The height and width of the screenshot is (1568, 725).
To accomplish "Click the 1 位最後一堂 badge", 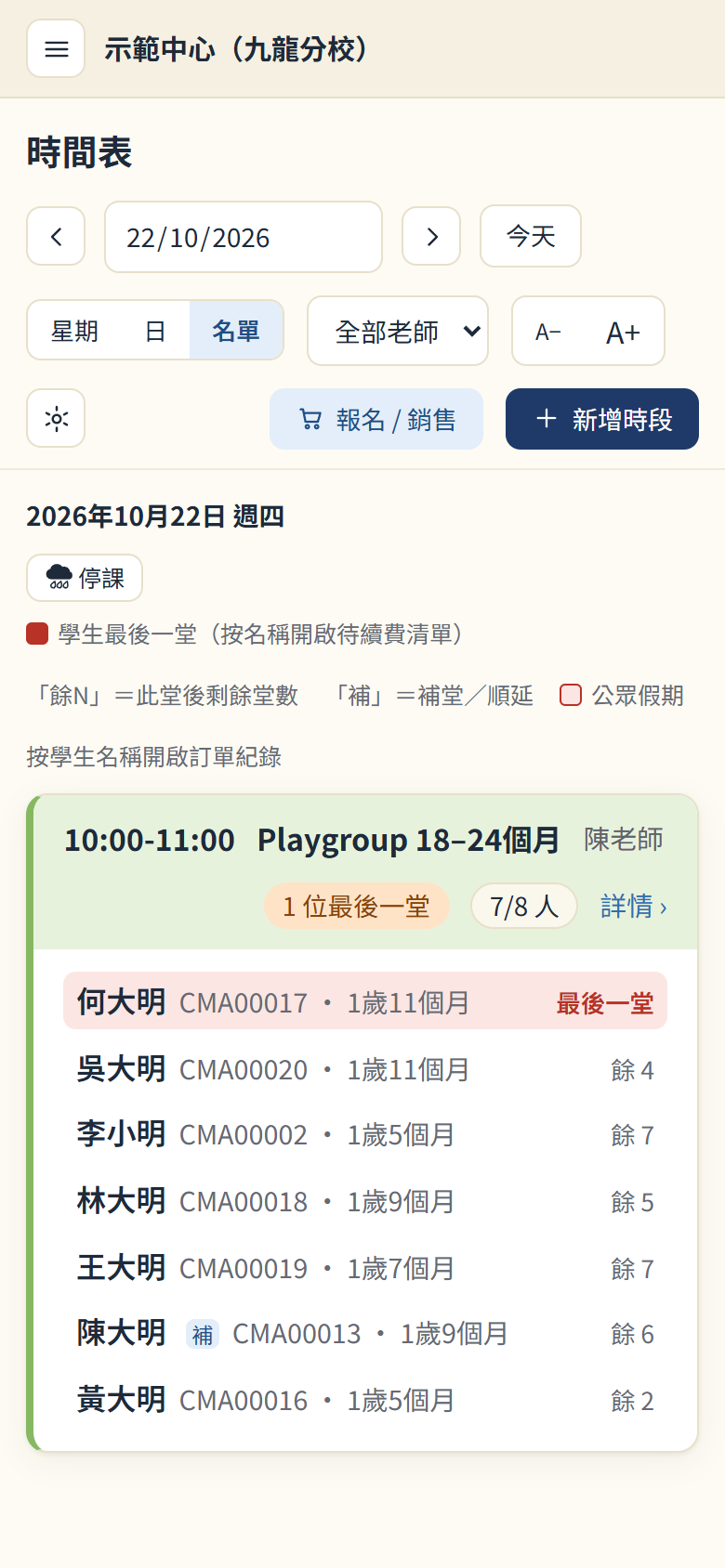I will tap(357, 906).
